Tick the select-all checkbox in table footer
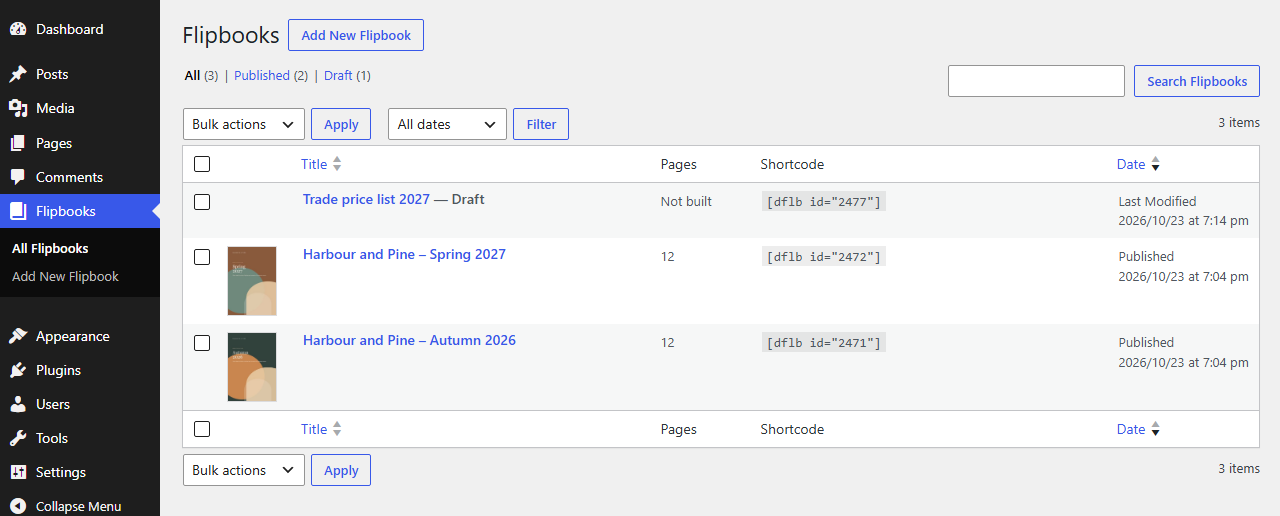The height and width of the screenshot is (516, 1280). pyautogui.click(x=202, y=429)
